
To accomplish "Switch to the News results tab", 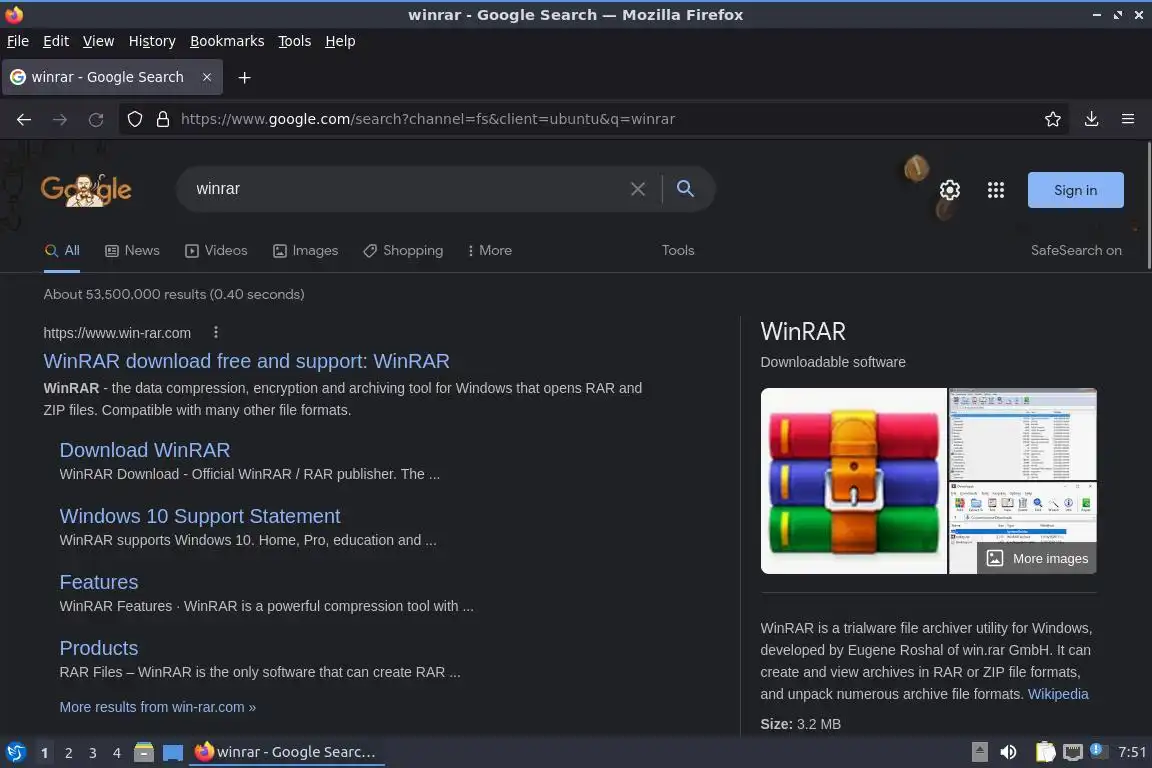I will 132,251.
